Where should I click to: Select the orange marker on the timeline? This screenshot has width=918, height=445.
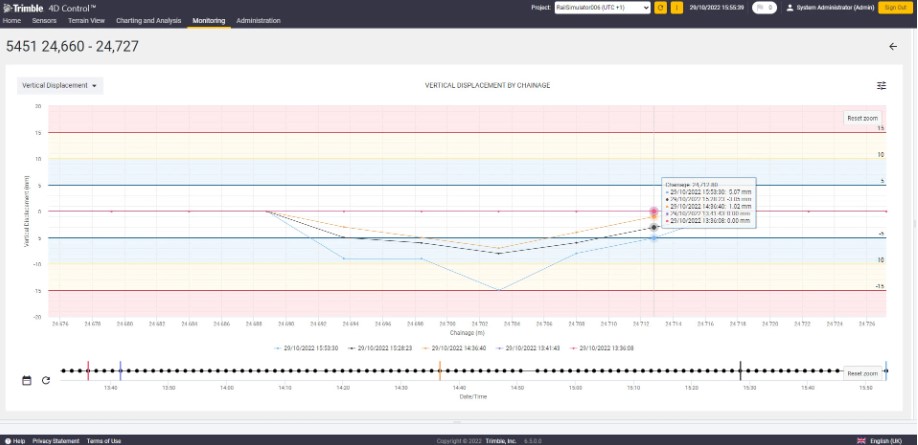439,371
